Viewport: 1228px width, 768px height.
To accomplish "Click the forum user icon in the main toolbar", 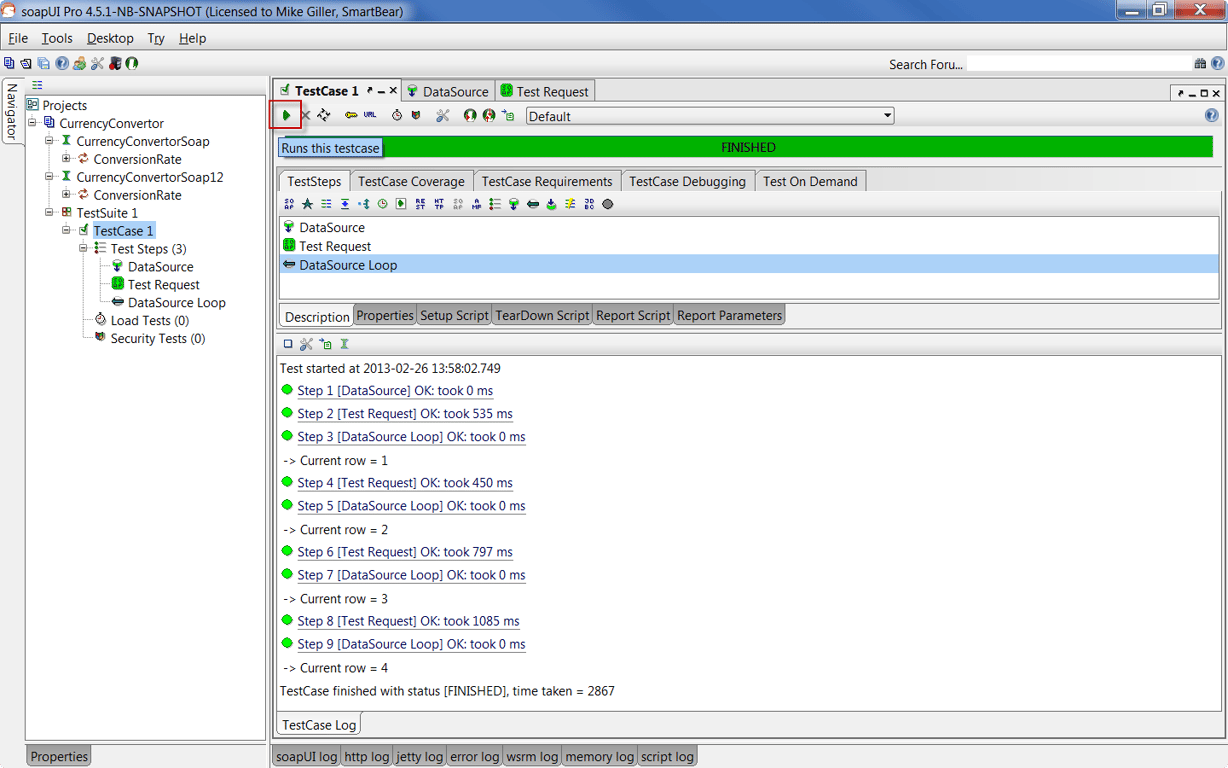I will pos(79,63).
